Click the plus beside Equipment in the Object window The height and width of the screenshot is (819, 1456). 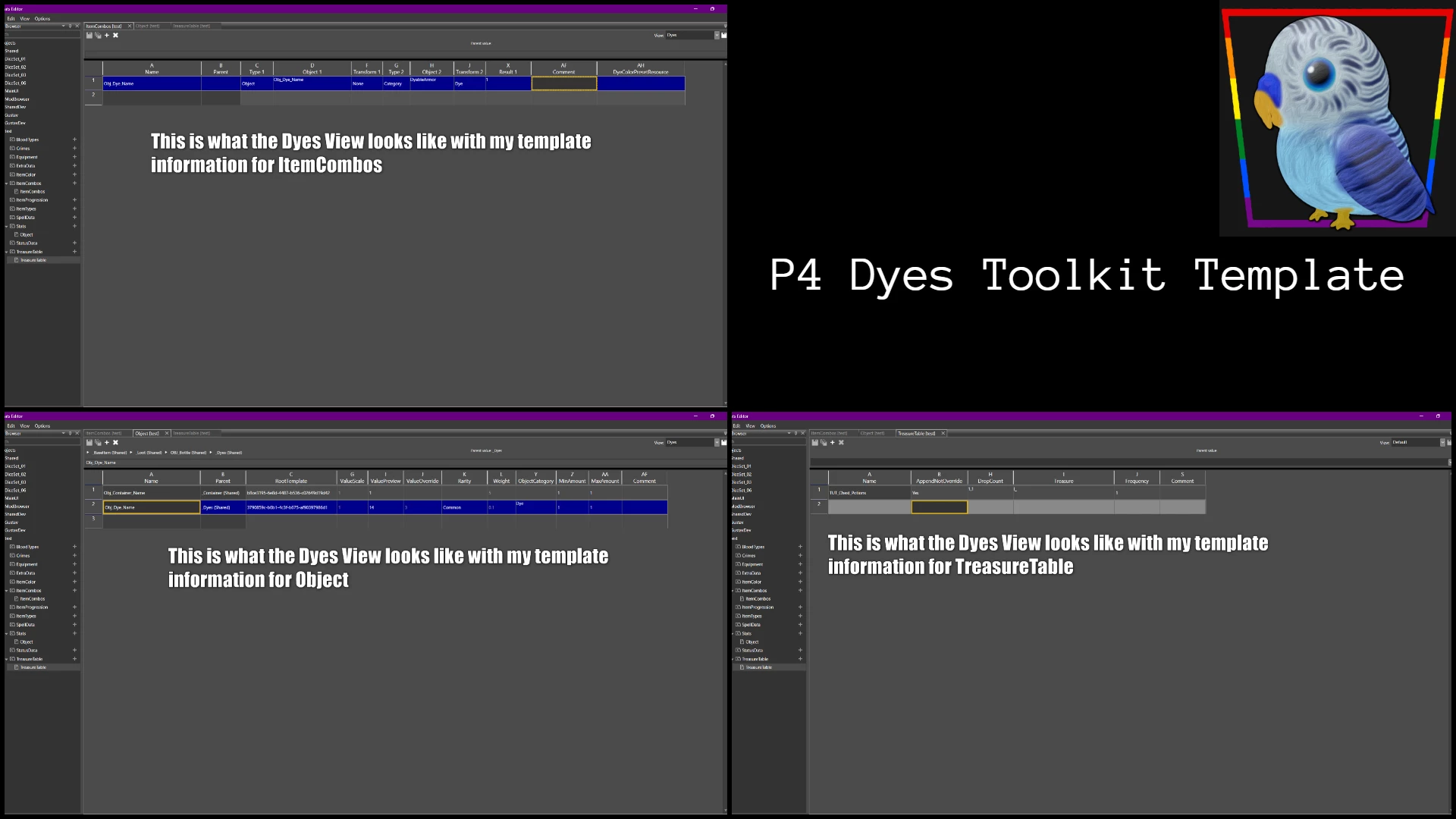[x=74, y=564]
